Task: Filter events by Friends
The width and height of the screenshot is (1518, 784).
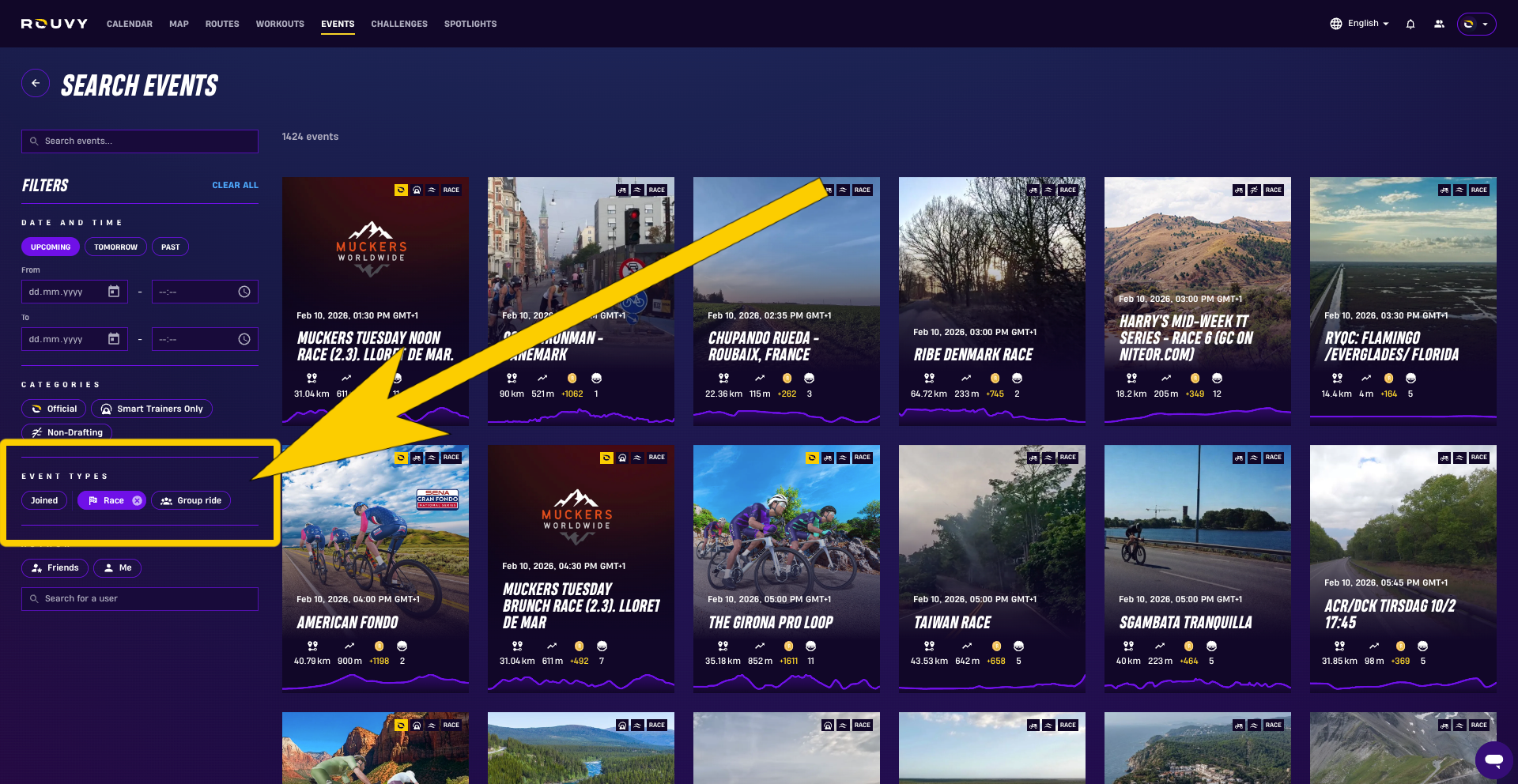Action: tap(55, 567)
